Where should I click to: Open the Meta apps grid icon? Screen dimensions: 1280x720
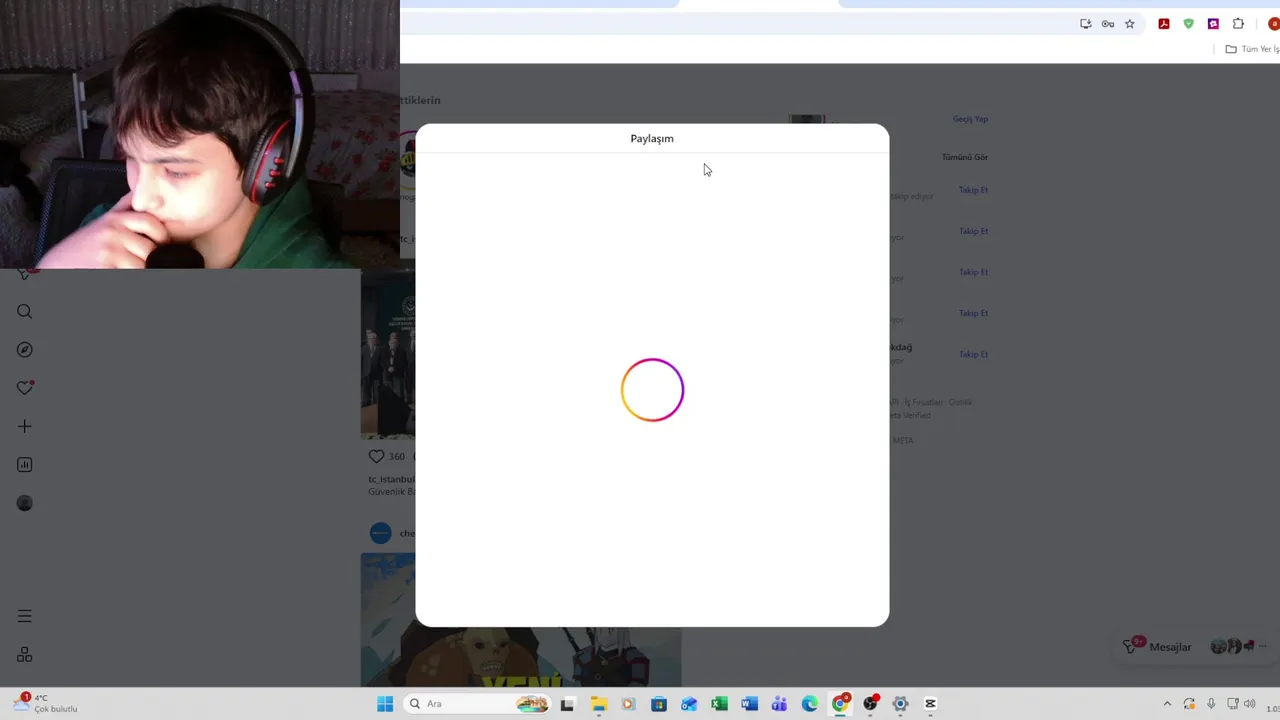tap(25, 655)
